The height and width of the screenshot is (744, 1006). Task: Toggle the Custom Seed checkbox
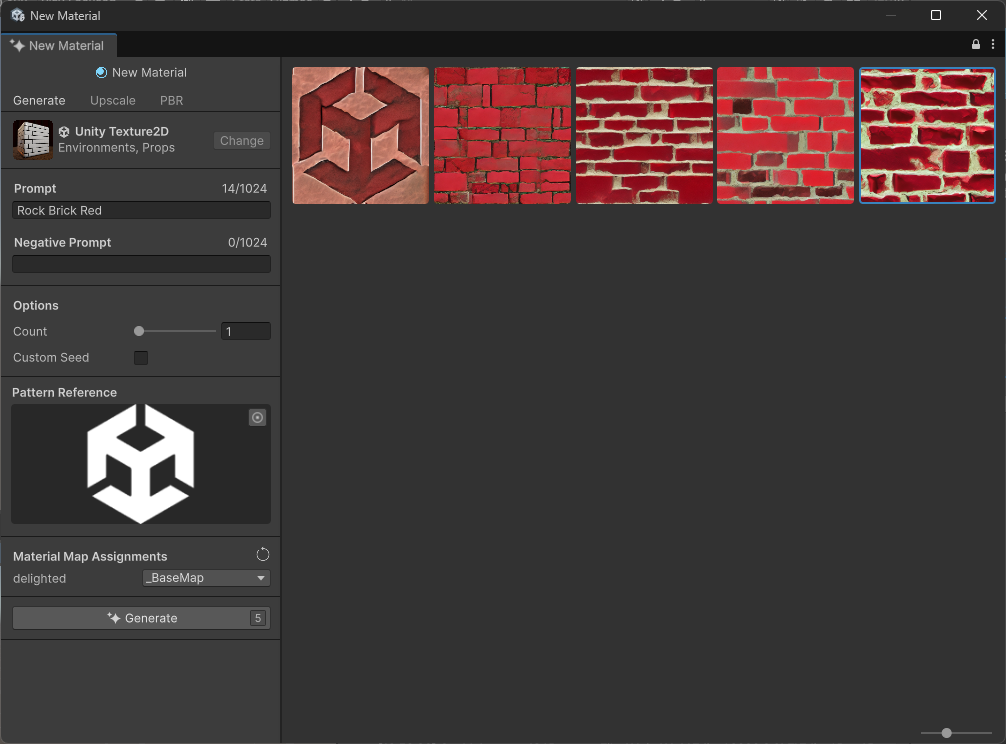click(x=141, y=357)
